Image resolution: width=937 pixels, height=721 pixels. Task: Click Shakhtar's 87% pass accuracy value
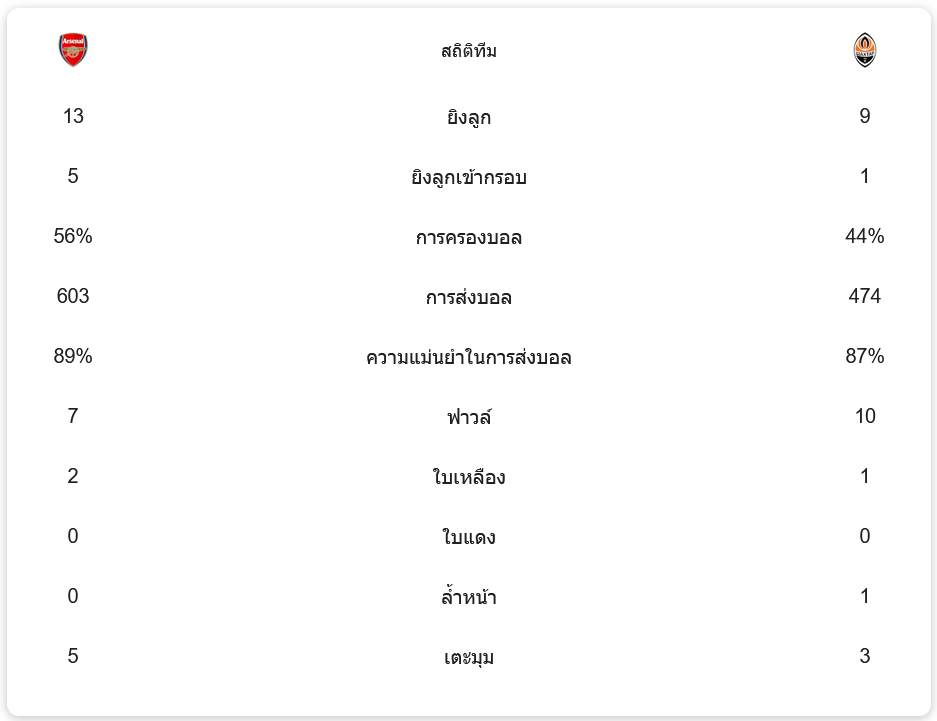[865, 356]
